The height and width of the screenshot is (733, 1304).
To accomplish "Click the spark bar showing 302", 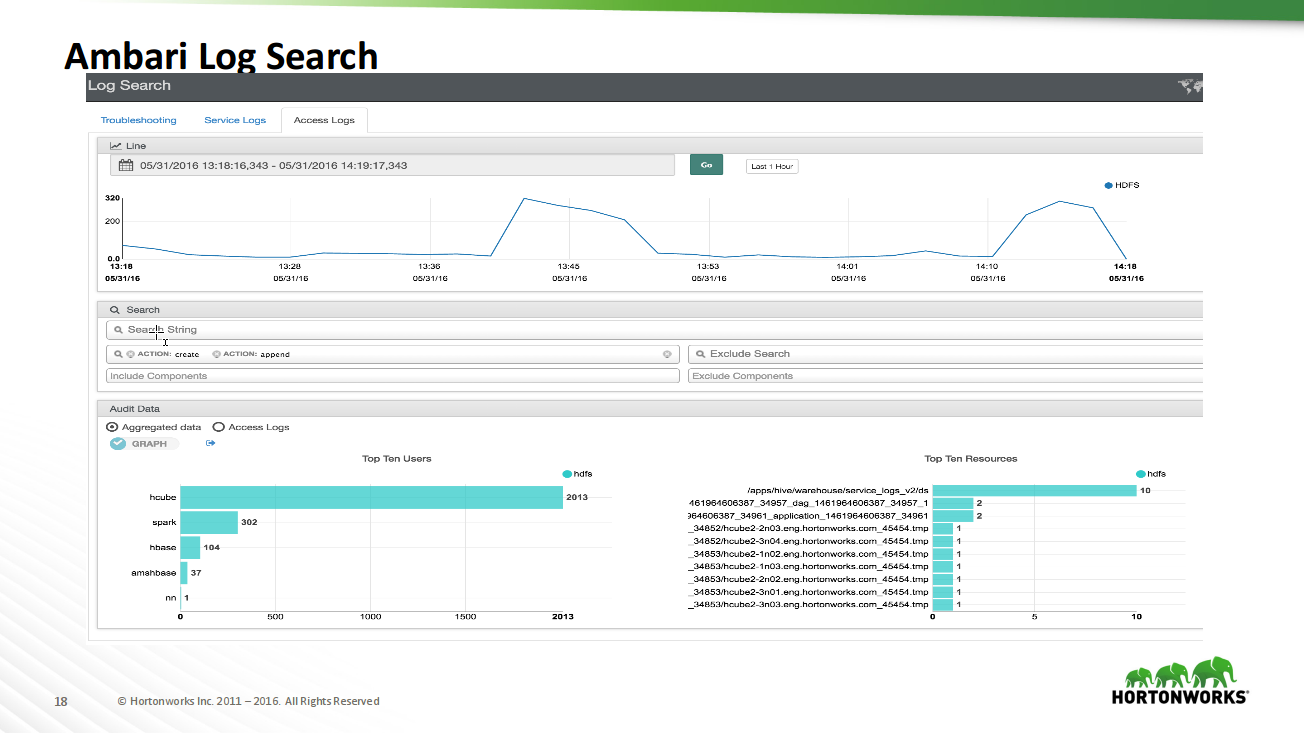I will [209, 522].
